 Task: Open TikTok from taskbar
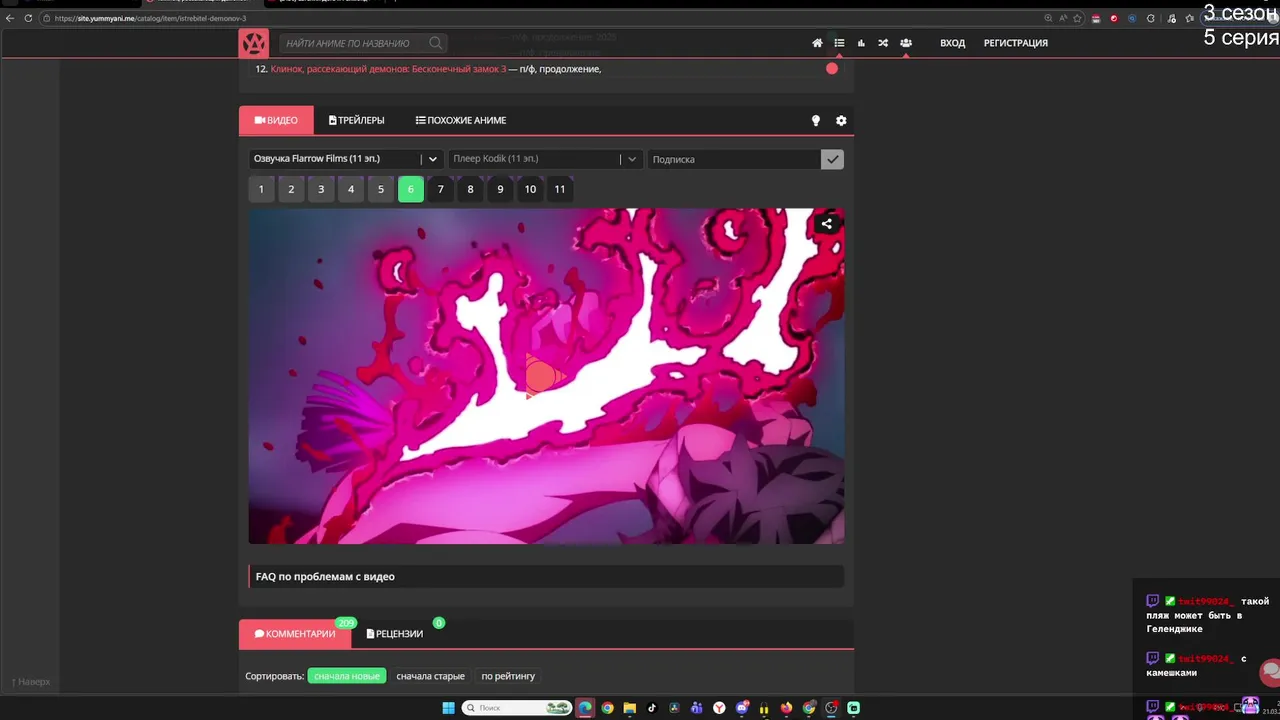[652, 708]
